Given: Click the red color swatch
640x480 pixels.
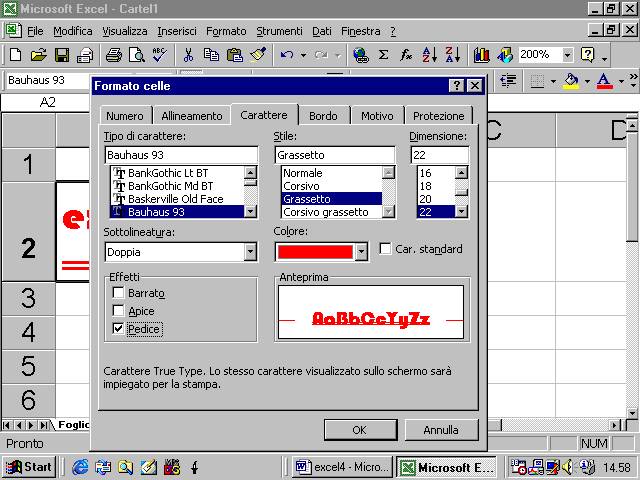Looking at the screenshot, I should (x=315, y=252).
